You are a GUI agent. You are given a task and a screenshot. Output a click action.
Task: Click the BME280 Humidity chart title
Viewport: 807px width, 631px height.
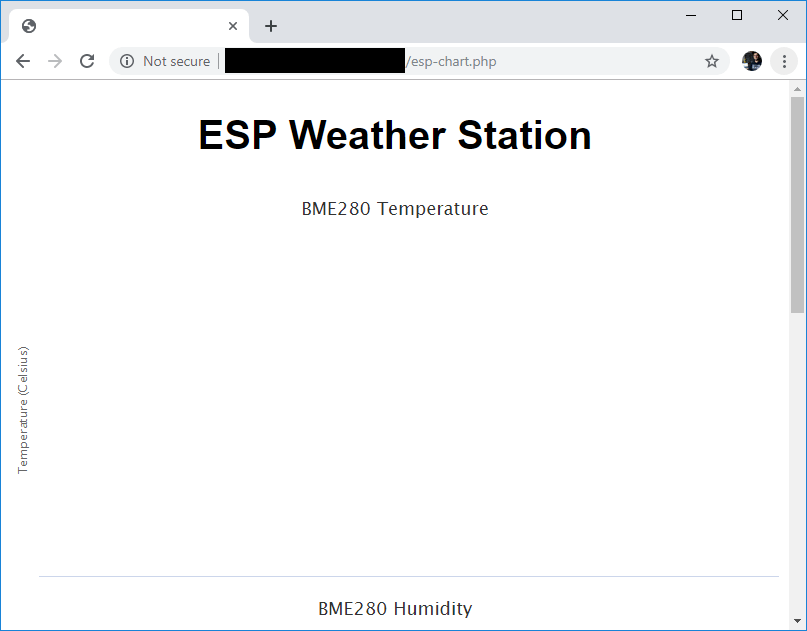394,609
